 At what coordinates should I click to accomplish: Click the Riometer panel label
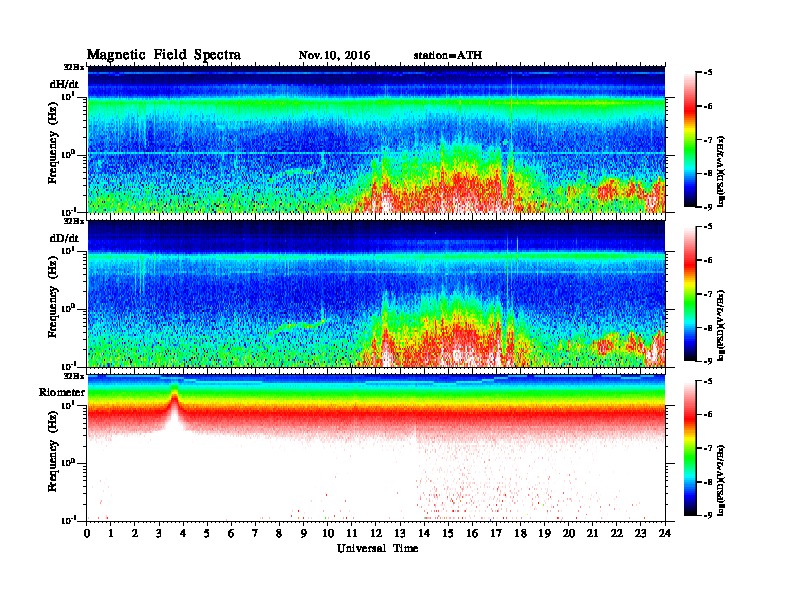click(62, 392)
